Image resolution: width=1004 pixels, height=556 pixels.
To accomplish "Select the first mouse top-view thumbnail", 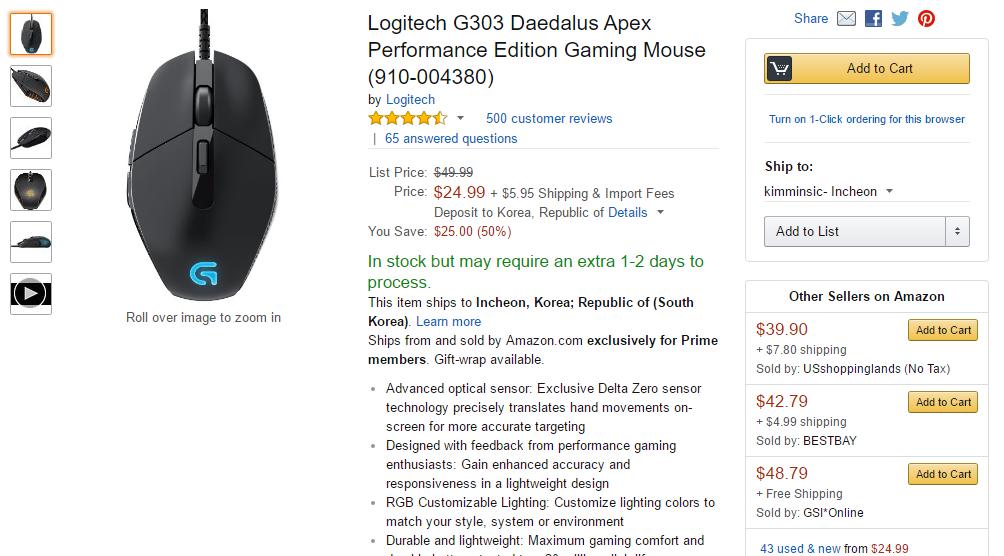I will click(31, 34).
